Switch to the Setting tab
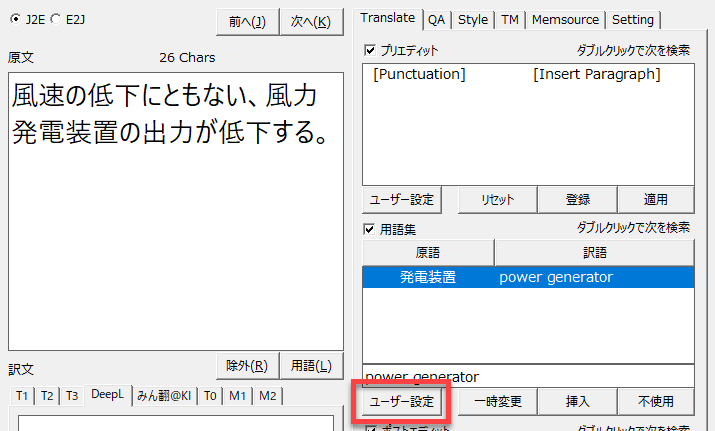 pyautogui.click(x=632, y=19)
